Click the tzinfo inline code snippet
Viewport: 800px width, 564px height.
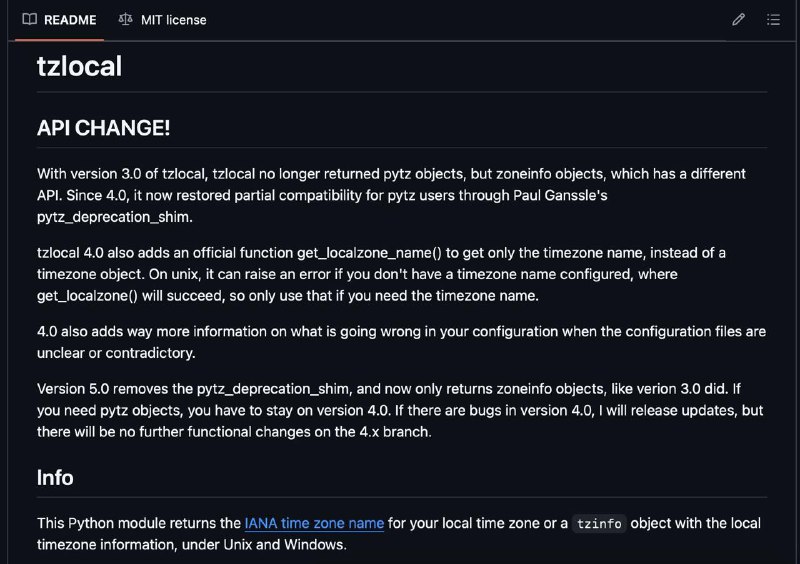599,524
